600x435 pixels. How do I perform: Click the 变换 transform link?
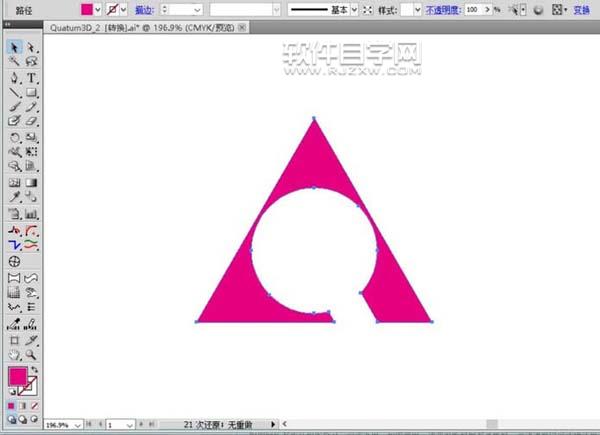pos(581,10)
